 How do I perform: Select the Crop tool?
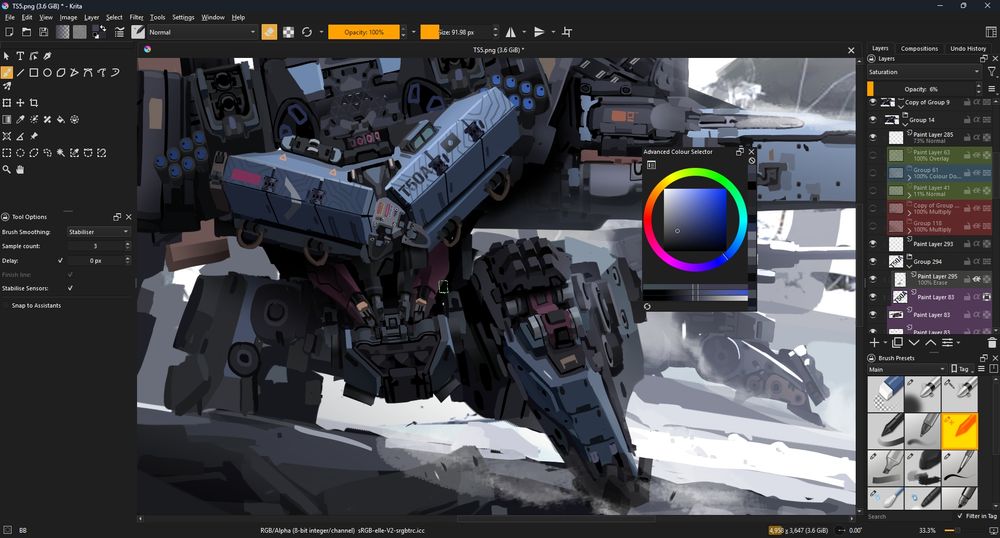tap(34, 103)
